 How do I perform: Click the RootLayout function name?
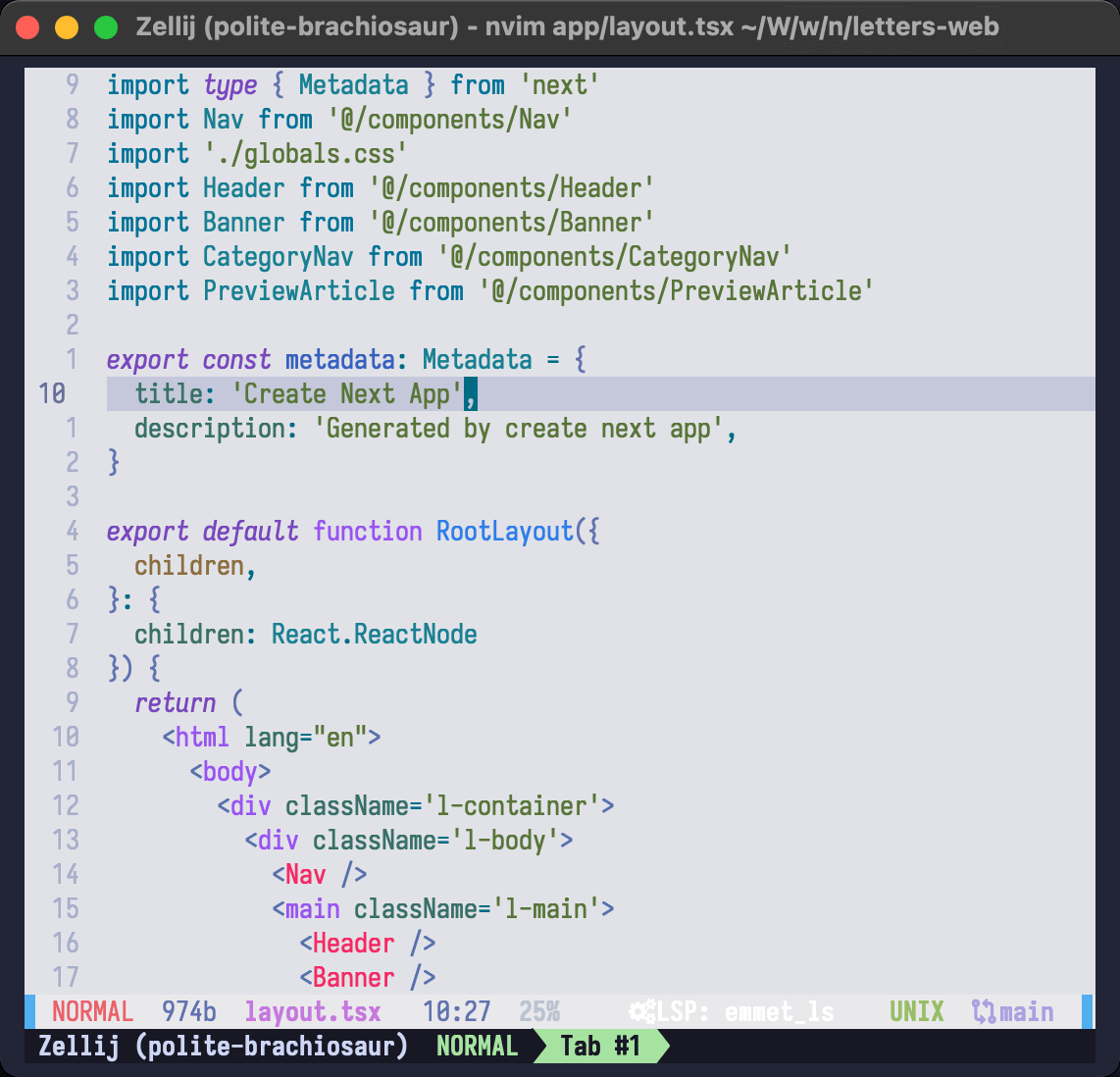click(504, 532)
